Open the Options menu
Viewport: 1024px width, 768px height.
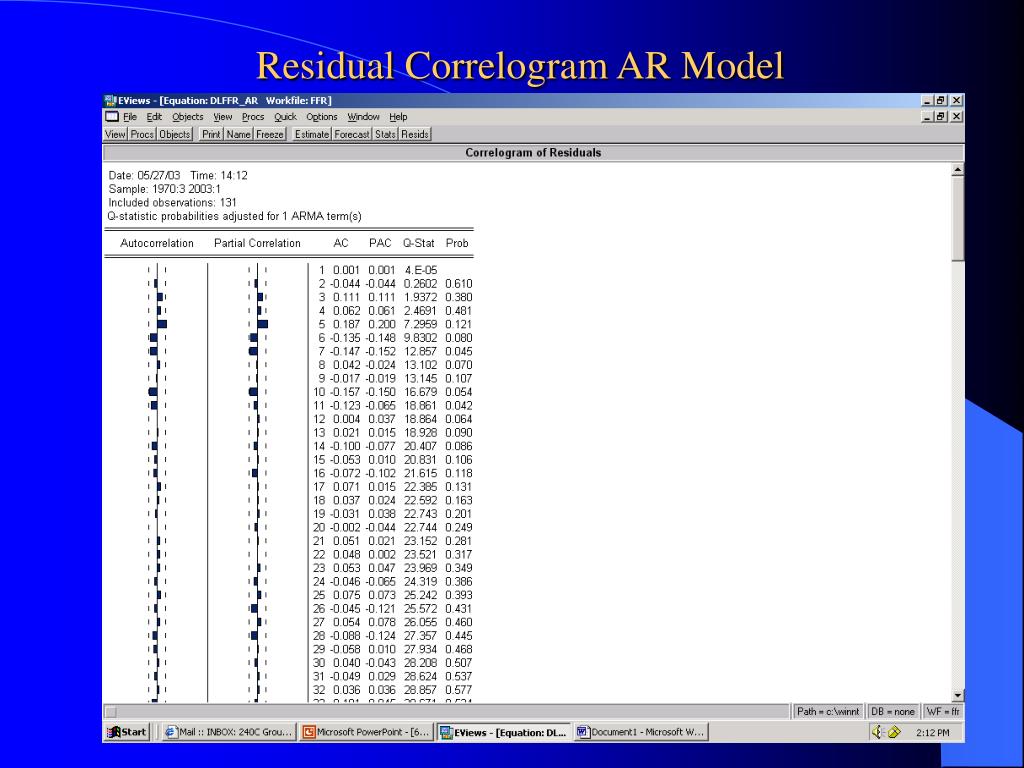[321, 117]
